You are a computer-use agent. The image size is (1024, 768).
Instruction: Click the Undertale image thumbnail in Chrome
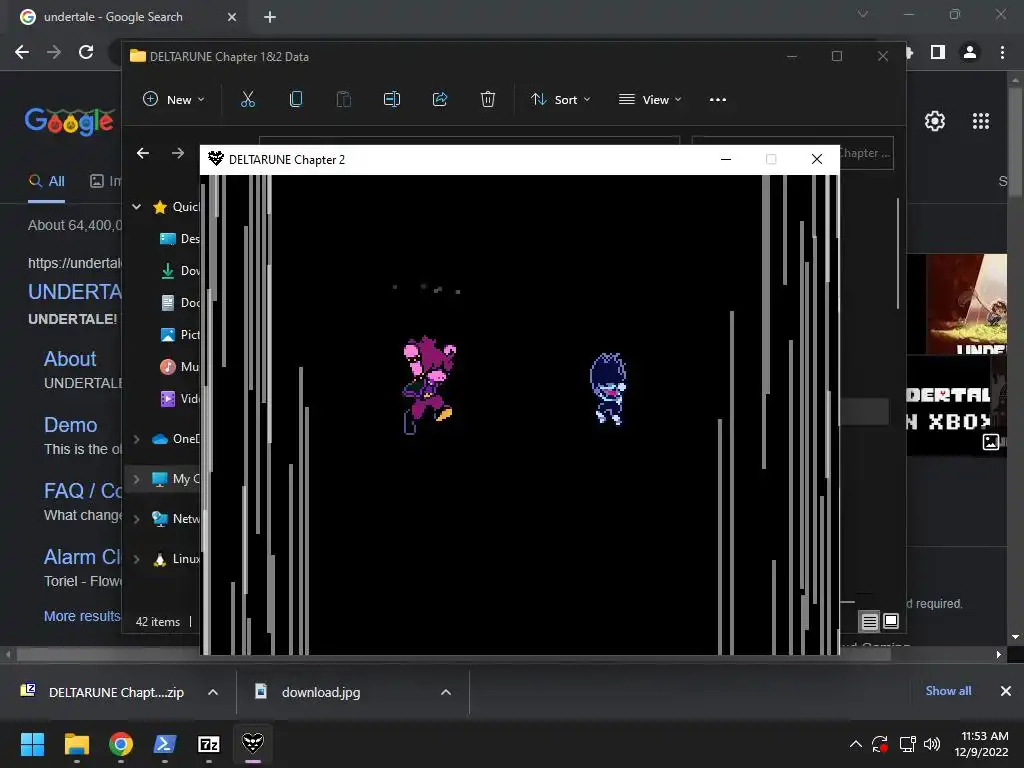pos(966,304)
